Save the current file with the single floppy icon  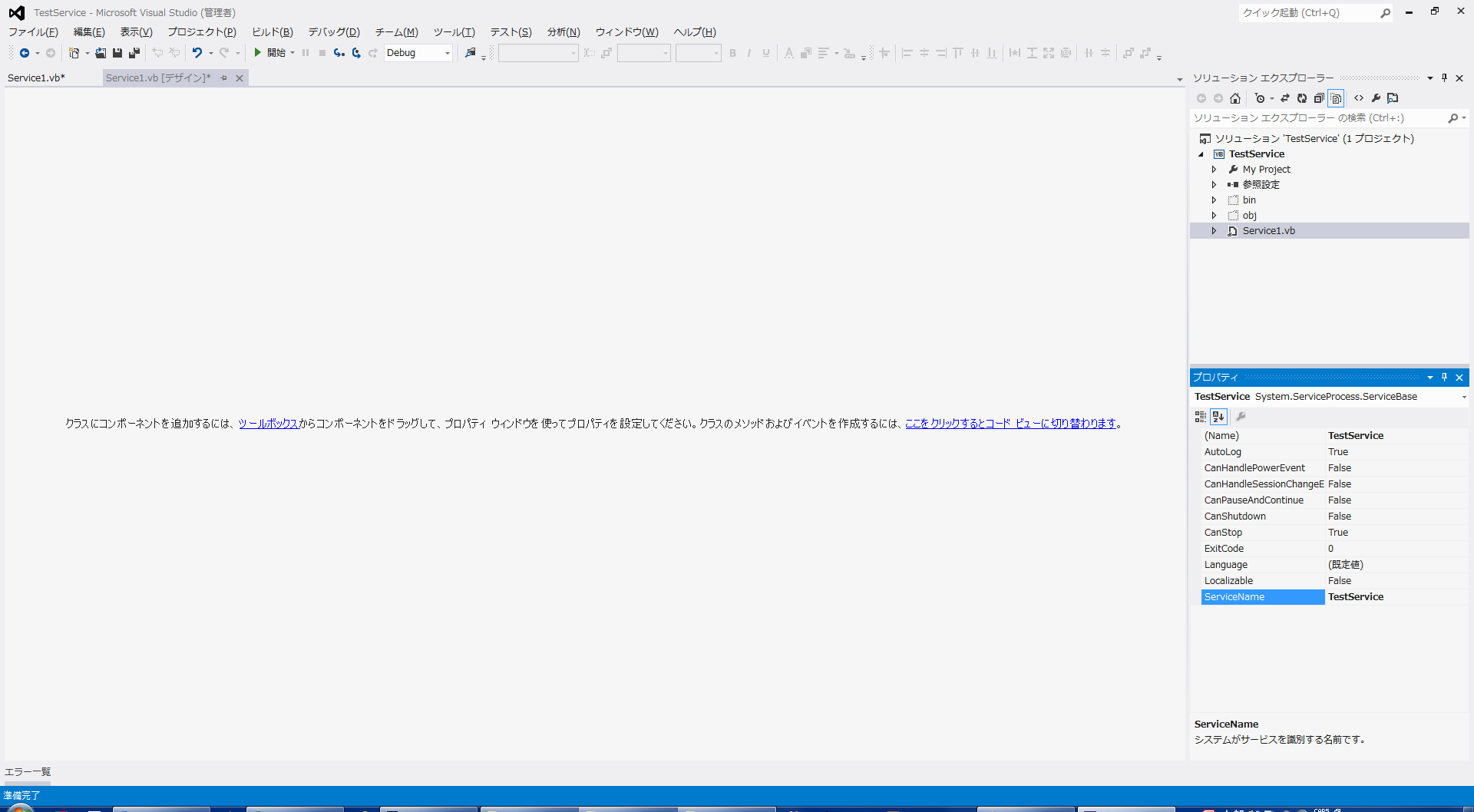(117, 53)
